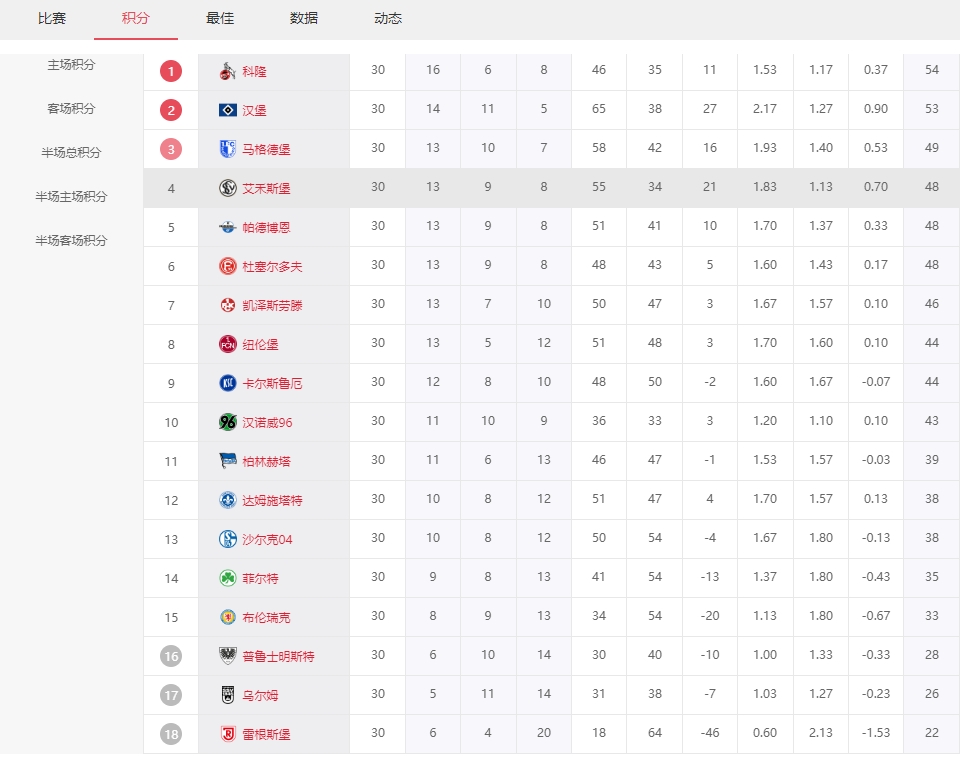This screenshot has width=969, height=757.
Task: Open the 纽伦堡 team name link
Action: click(x=260, y=344)
